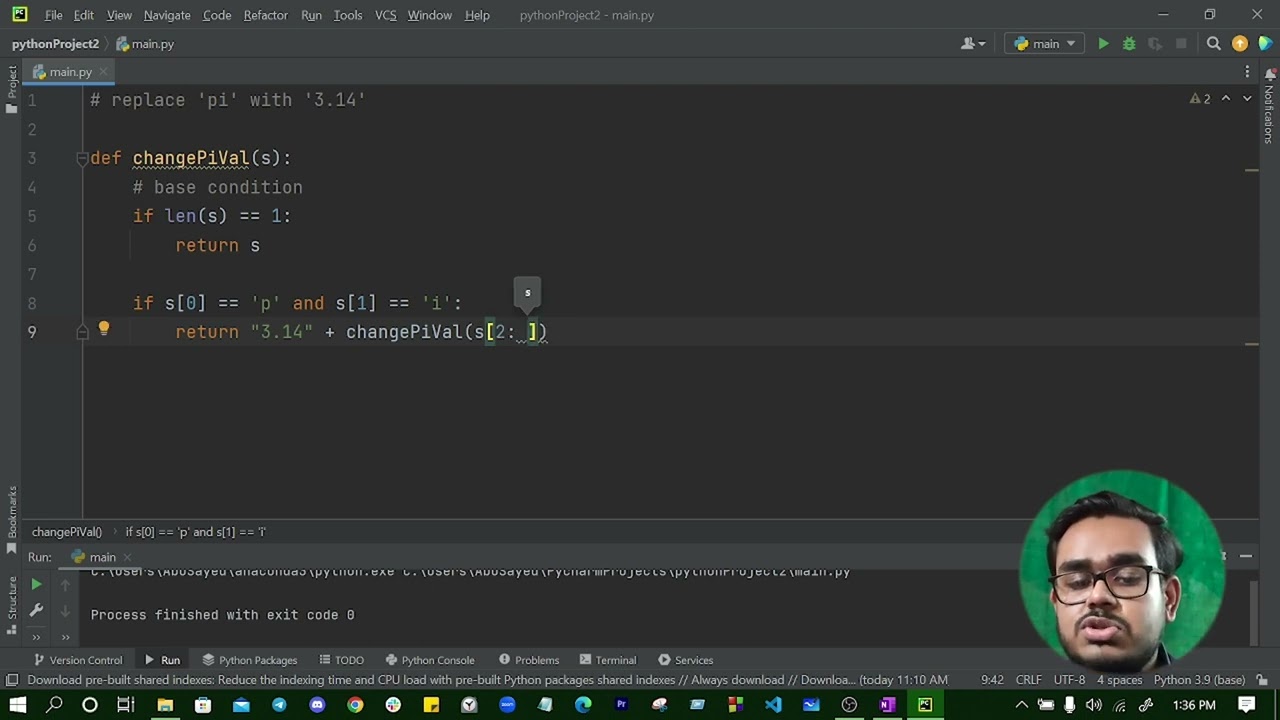Go to previous highlighted problem arrow

[x=1226, y=99]
